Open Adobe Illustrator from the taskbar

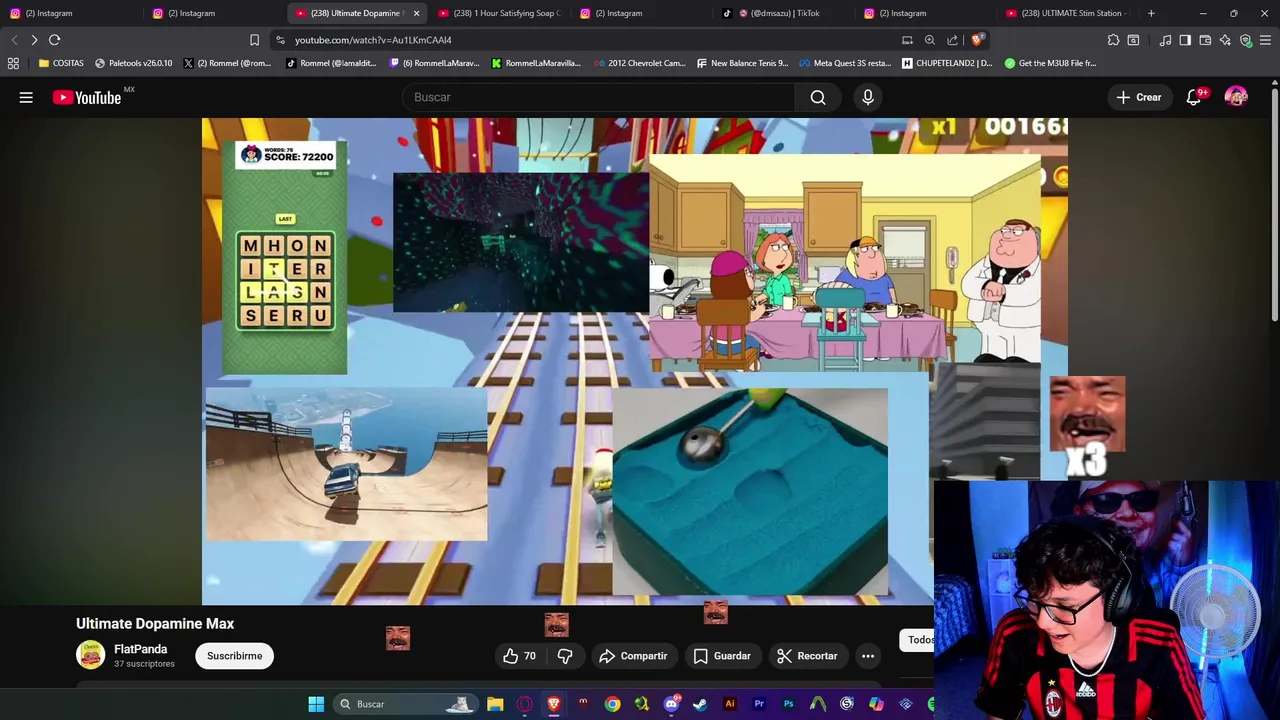point(729,704)
